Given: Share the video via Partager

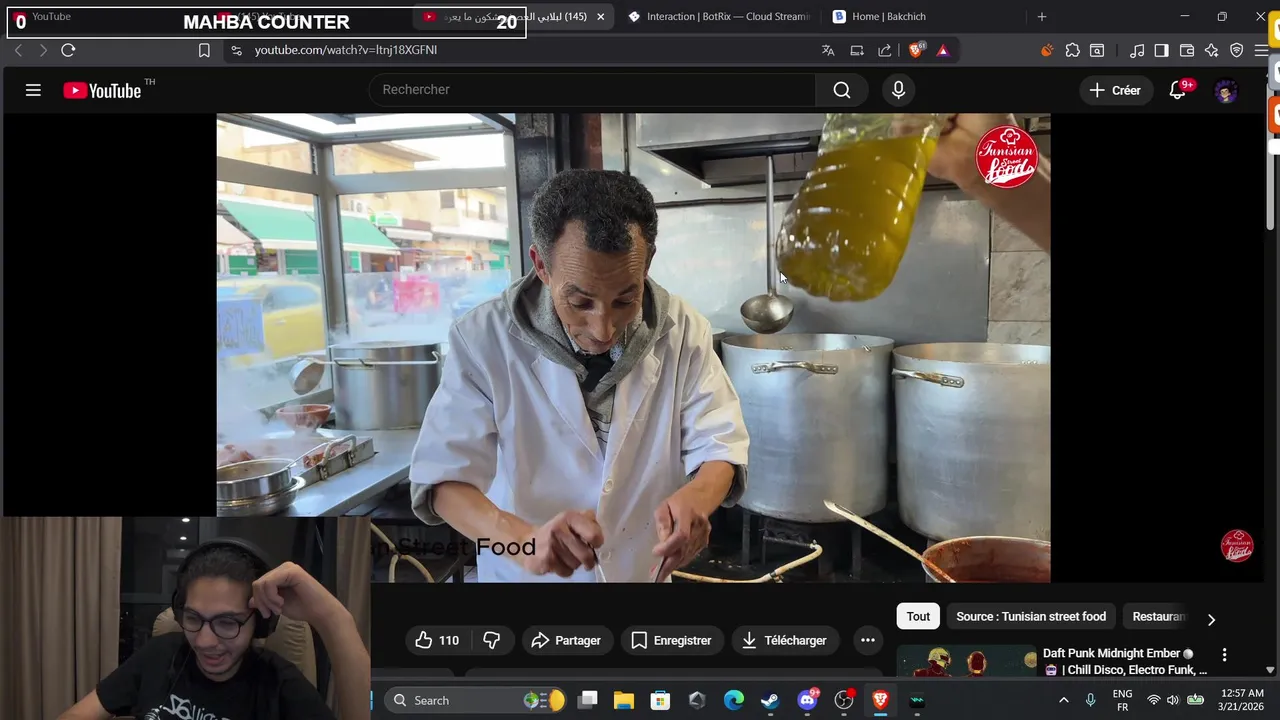Looking at the screenshot, I should pyautogui.click(x=566, y=640).
